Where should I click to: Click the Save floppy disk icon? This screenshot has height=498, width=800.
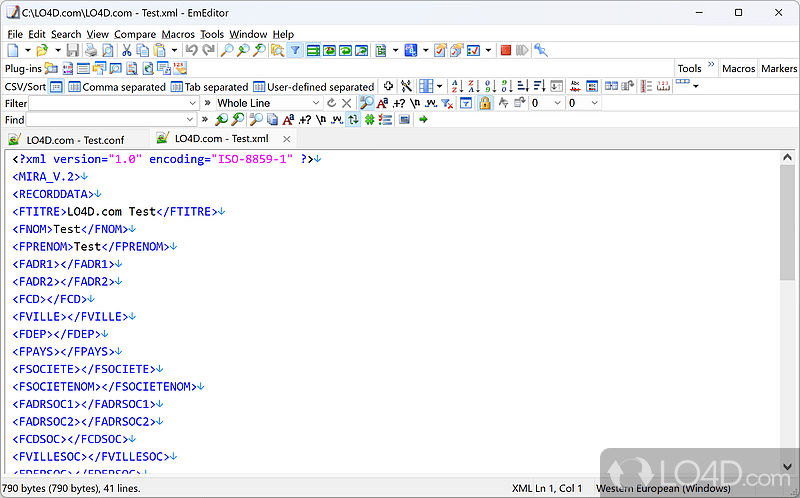[73, 50]
